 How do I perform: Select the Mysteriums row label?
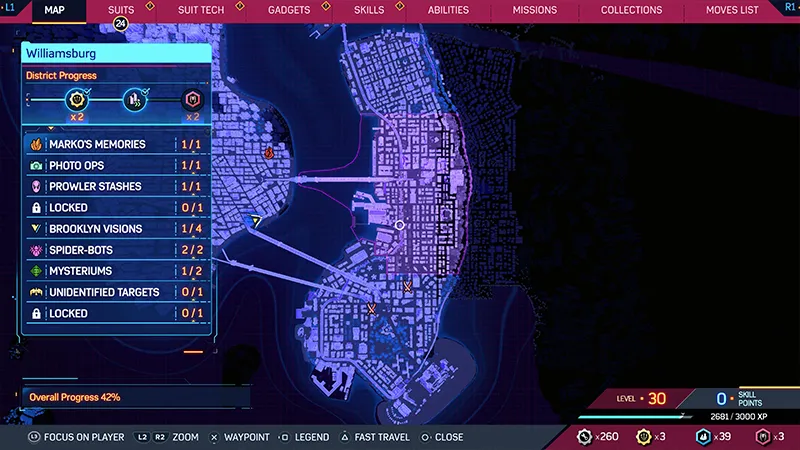coord(80,271)
